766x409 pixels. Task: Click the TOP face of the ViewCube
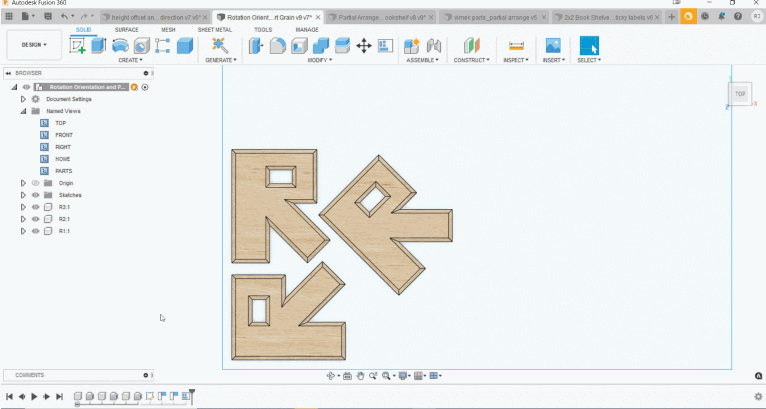(x=740, y=94)
